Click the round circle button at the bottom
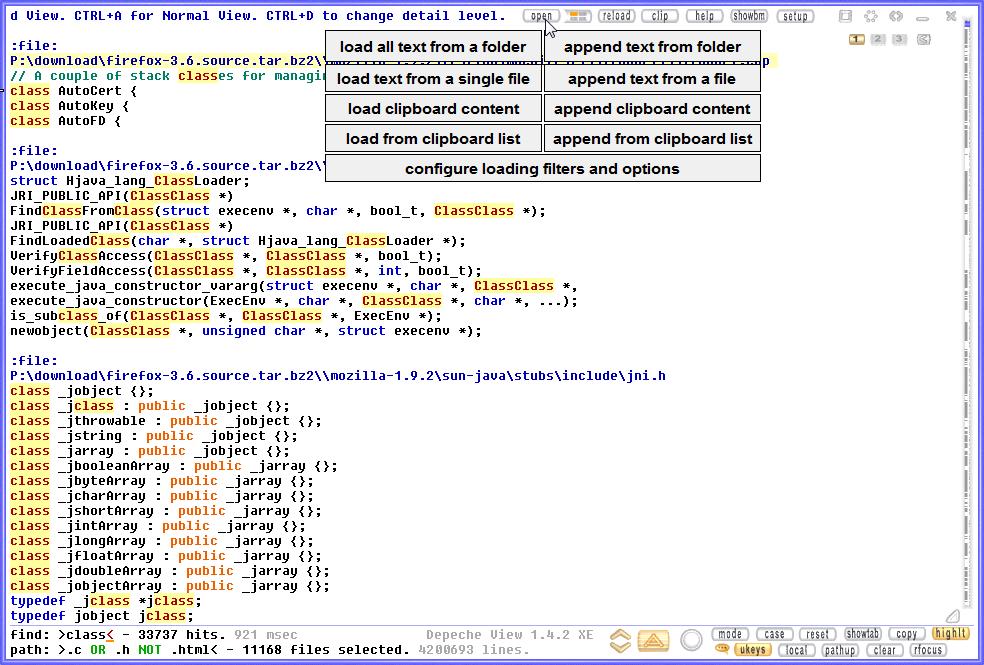 [691, 640]
